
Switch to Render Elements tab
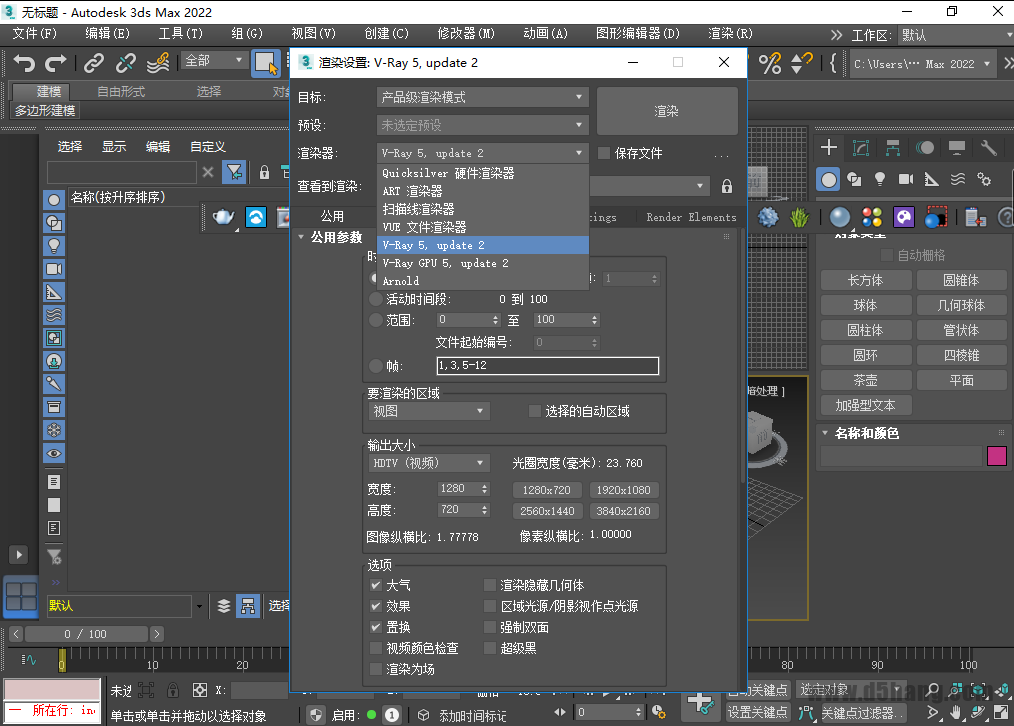(691, 217)
